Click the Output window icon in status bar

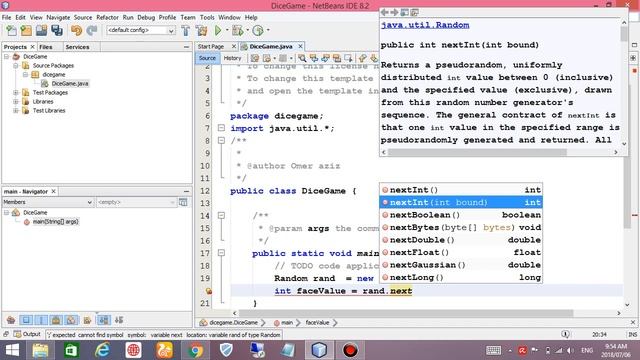17,334
